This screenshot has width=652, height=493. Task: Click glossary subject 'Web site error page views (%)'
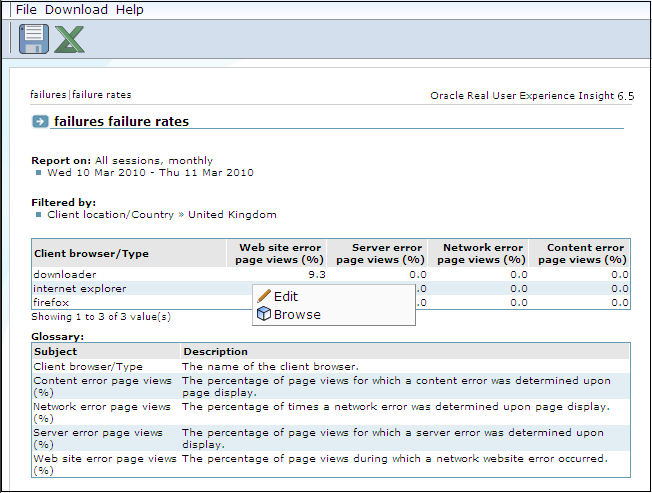(x=105, y=464)
